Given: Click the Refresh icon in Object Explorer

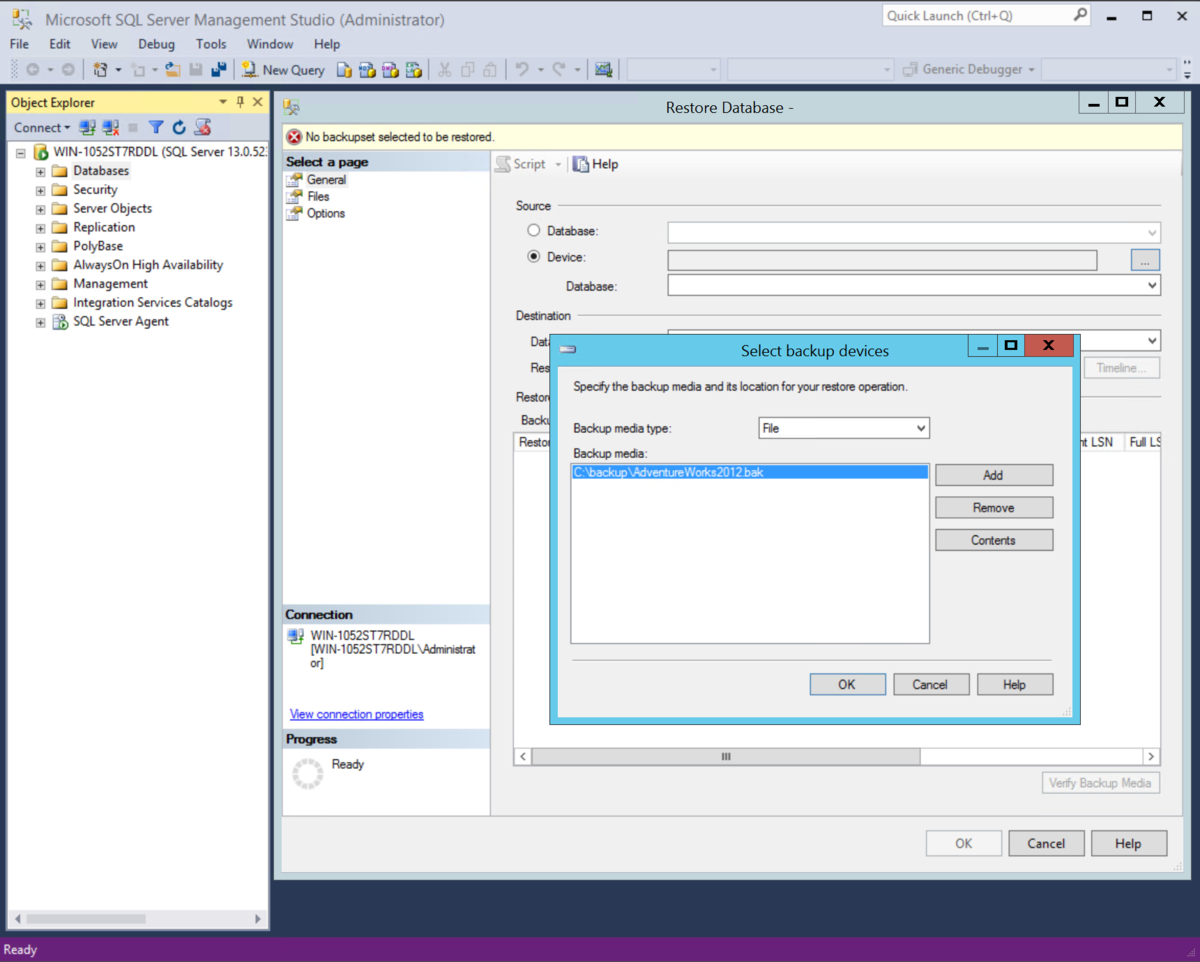Looking at the screenshot, I should click(x=179, y=127).
